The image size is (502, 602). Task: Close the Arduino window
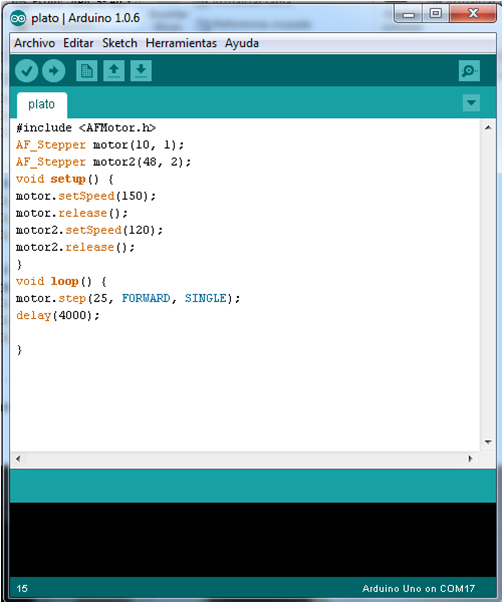coord(473,14)
